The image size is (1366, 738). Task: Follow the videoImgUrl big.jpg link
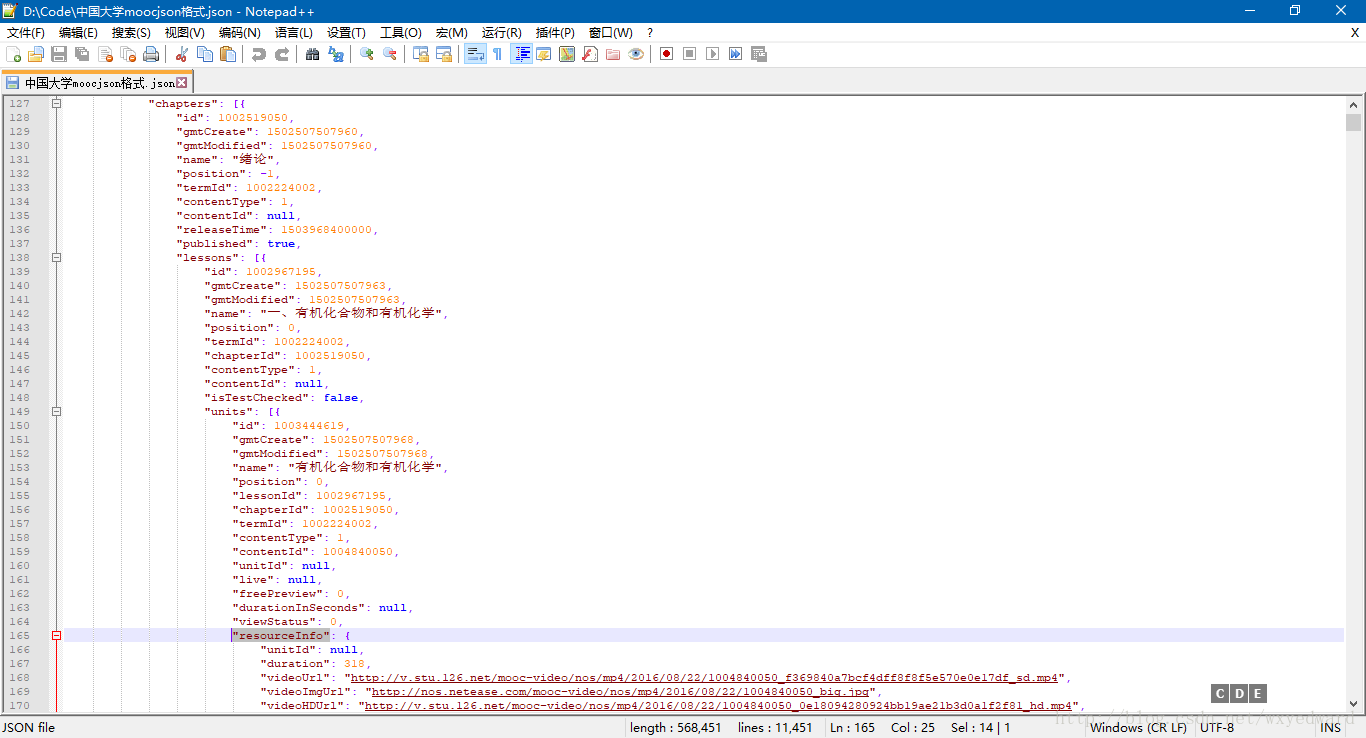pos(620,692)
